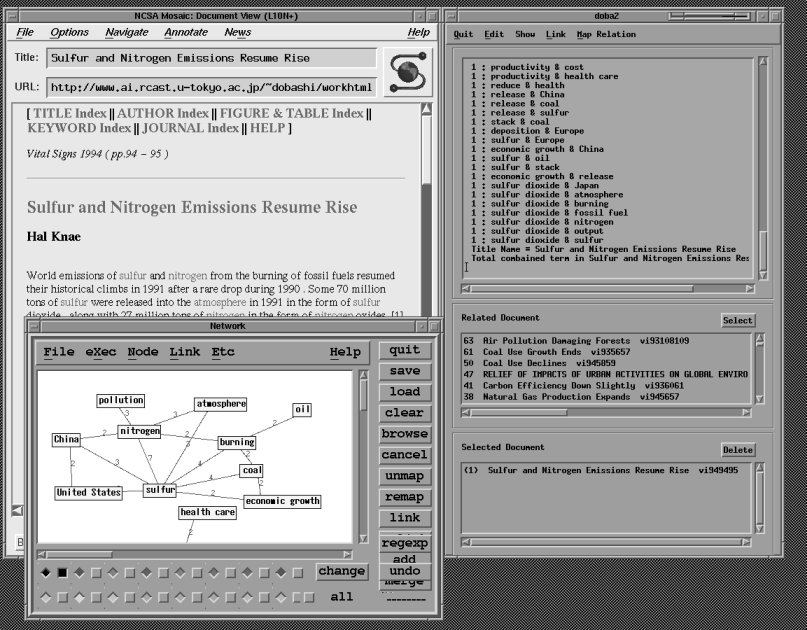This screenshot has height=630, width=807.
Task: Open the Node menu in Network window
Action: (x=143, y=352)
